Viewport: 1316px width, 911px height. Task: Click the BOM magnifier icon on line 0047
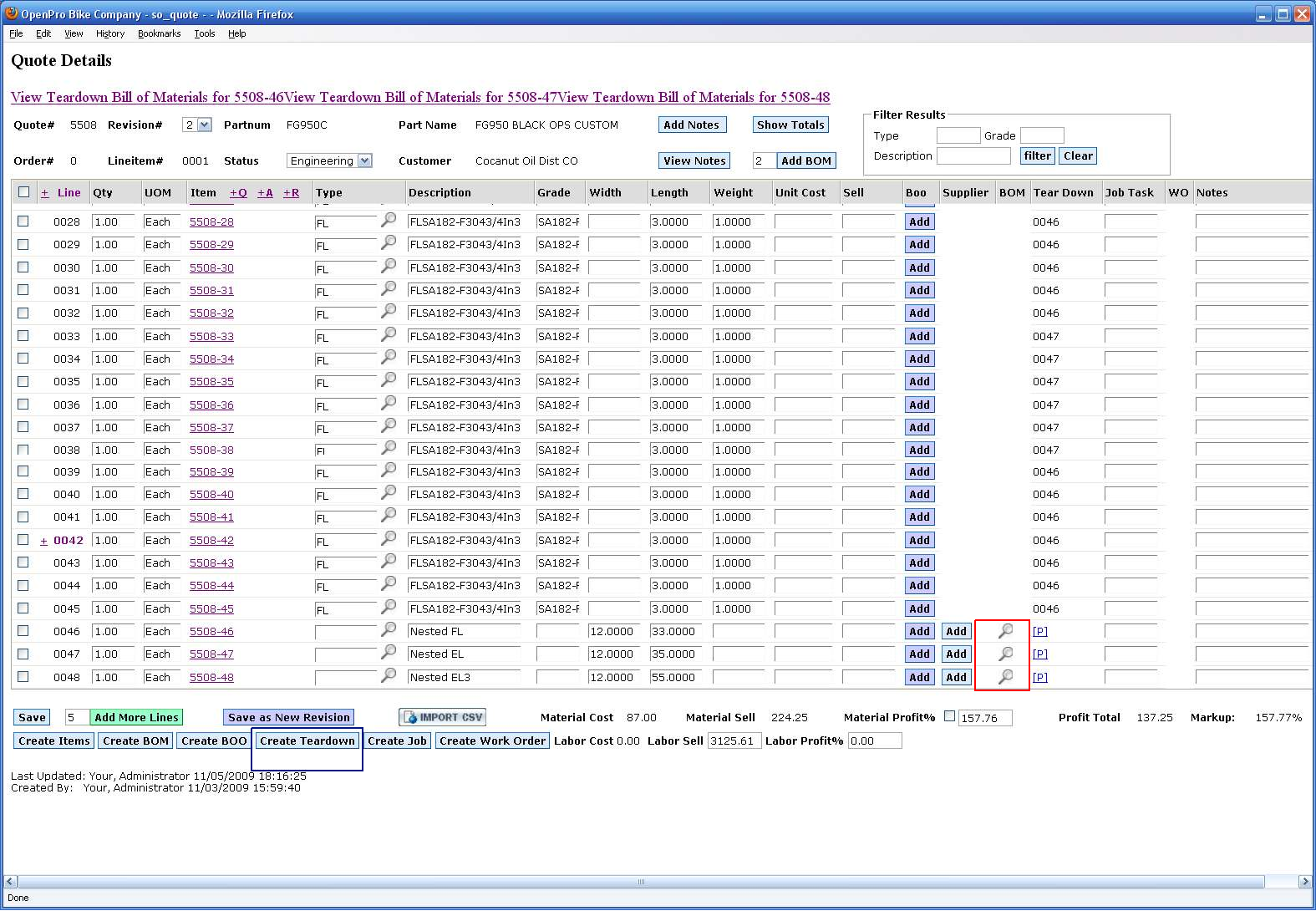click(1005, 654)
